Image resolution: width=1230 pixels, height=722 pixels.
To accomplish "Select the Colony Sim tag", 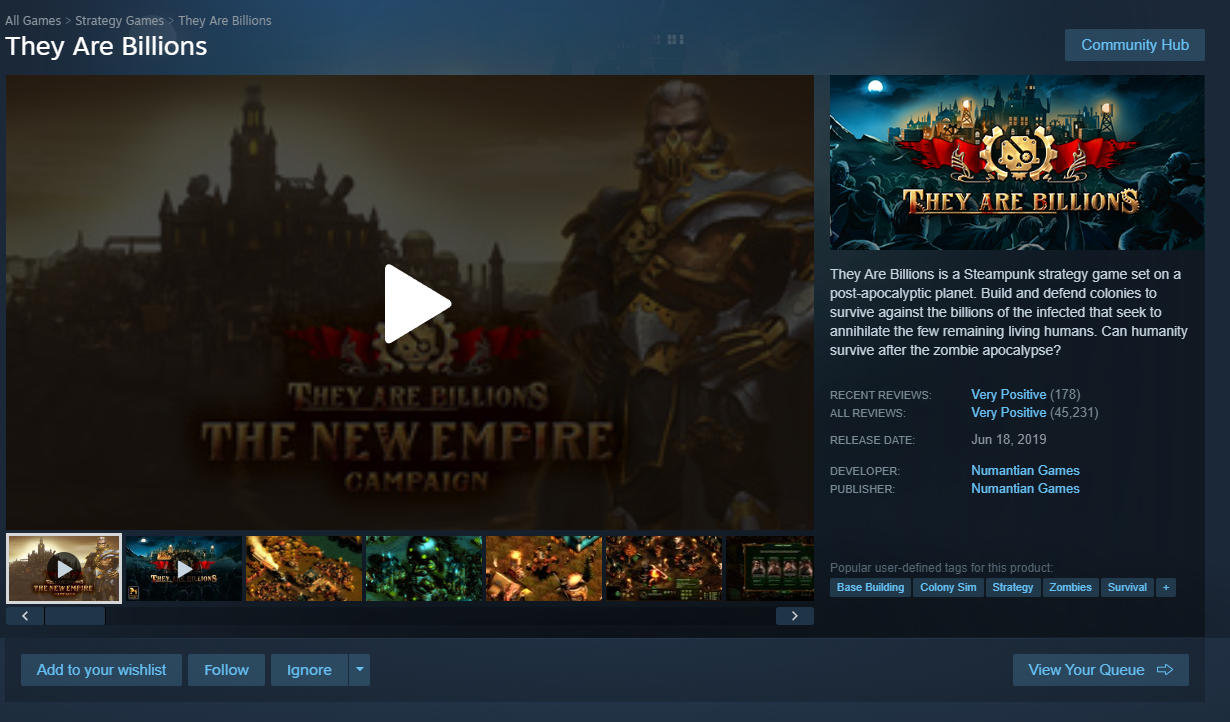I will (x=948, y=587).
